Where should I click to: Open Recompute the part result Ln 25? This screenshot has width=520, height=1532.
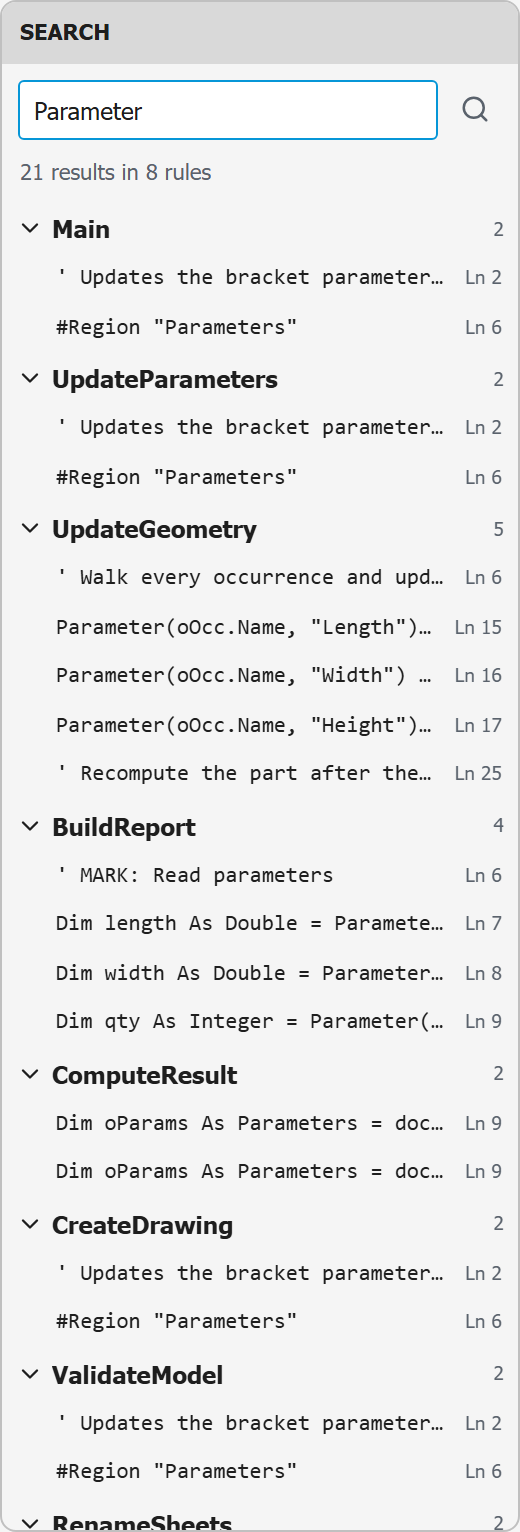tap(260, 773)
